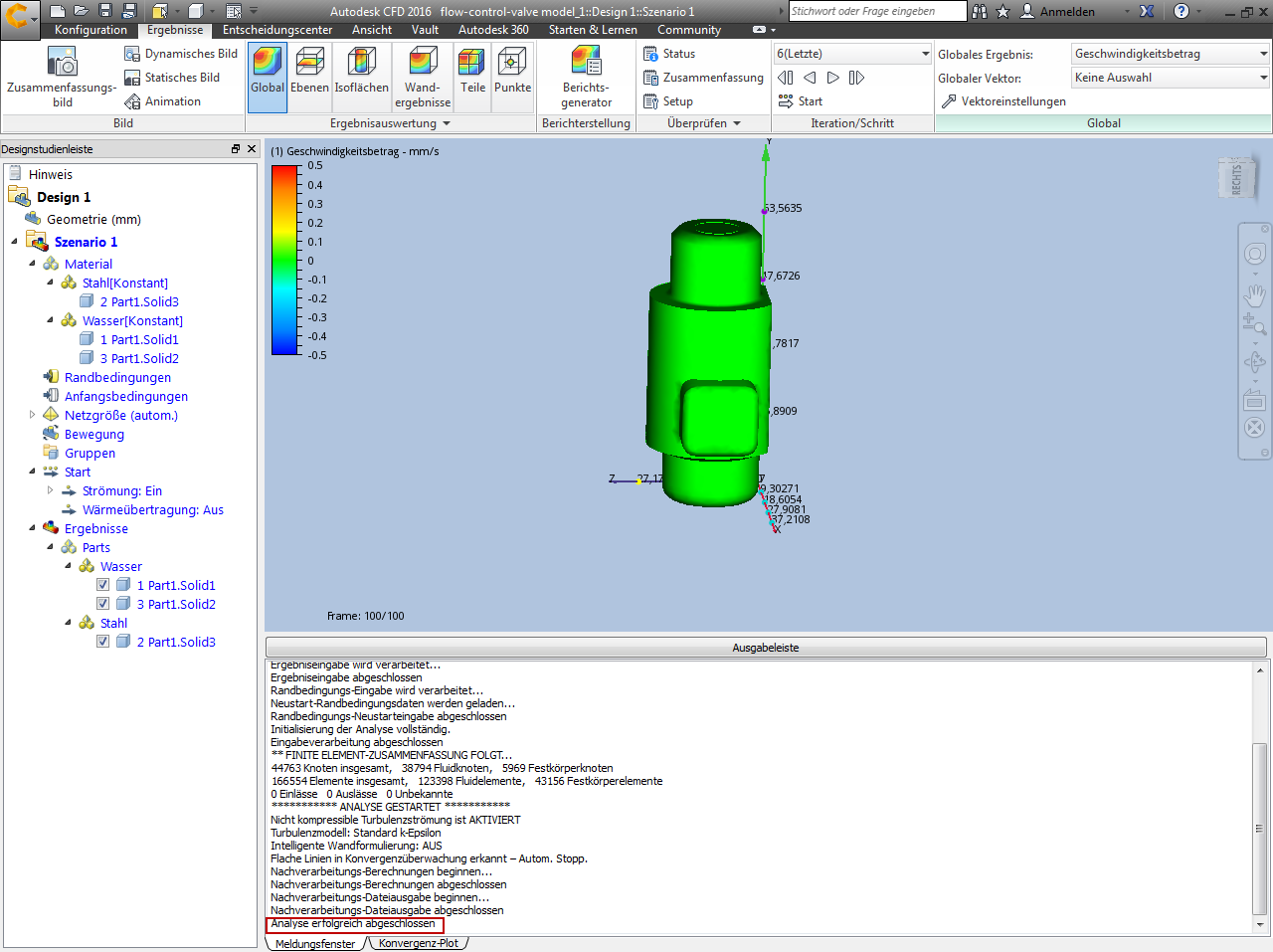Step forward one iteration
Screen dimensions: 1273x952
tap(833, 78)
